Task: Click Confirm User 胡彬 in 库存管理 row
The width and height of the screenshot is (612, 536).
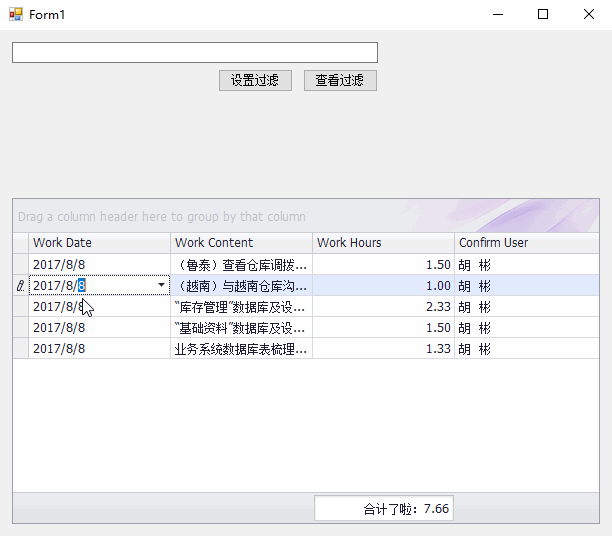Action: click(x=527, y=306)
